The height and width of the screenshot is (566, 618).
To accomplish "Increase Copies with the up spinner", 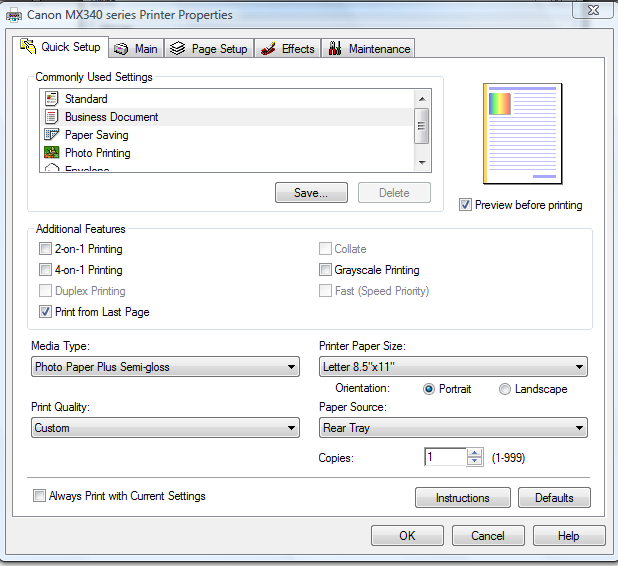I will (x=475, y=452).
